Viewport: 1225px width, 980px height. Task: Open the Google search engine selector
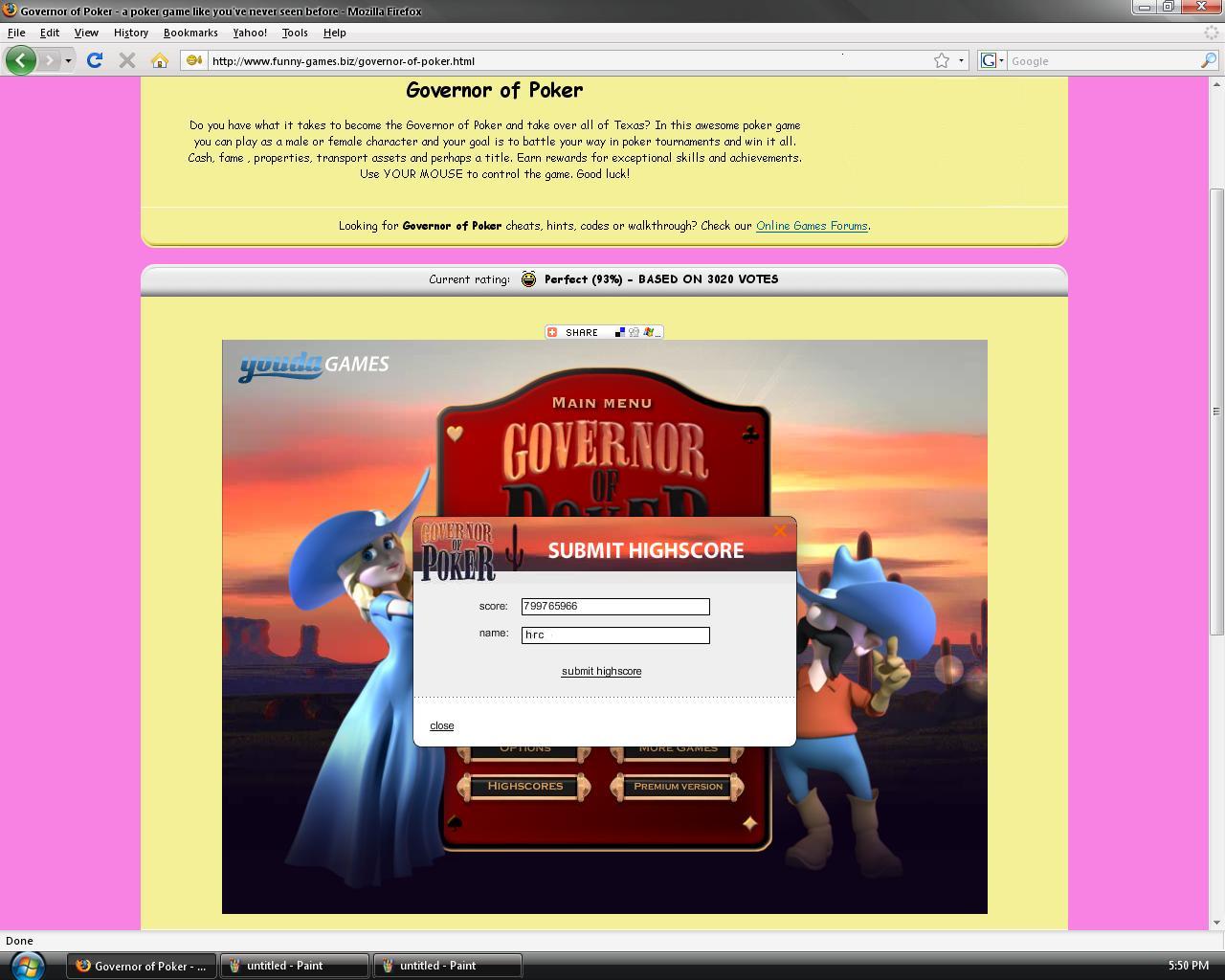click(x=991, y=60)
